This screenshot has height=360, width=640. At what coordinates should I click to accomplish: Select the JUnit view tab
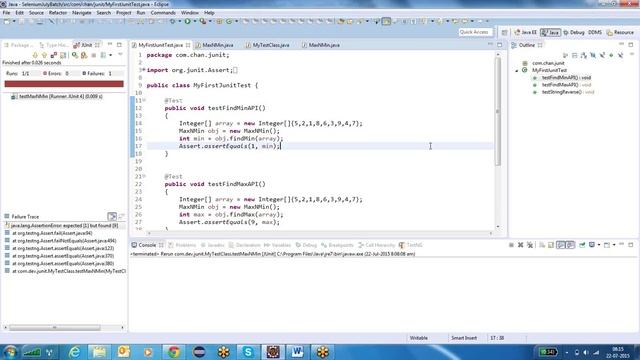point(86,45)
